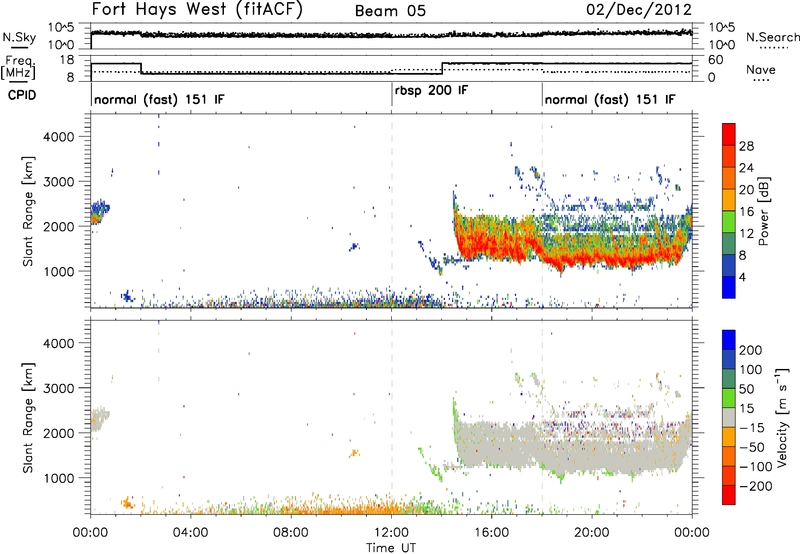Pick the blue top segment of Velocity colorbar
Screen dimensions: 800x554
click(x=729, y=340)
